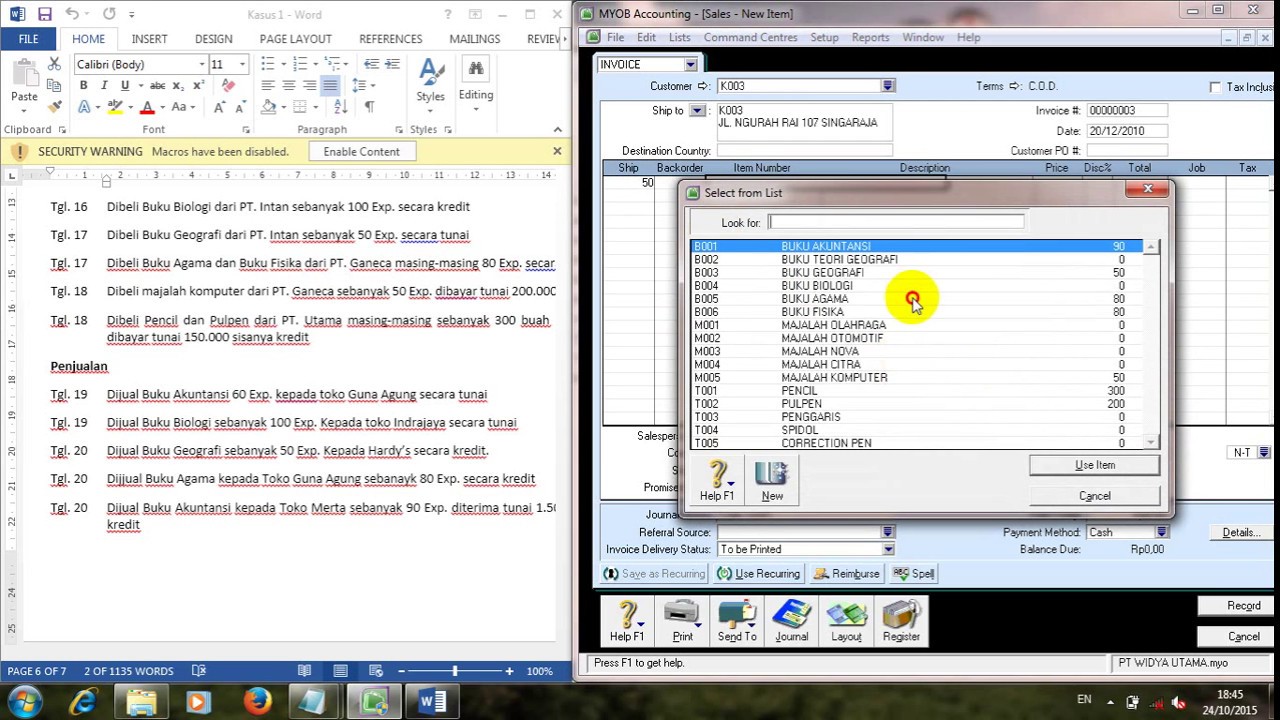Open the MYOB Setup menu
Screen dimensions: 1280x720
(824, 37)
